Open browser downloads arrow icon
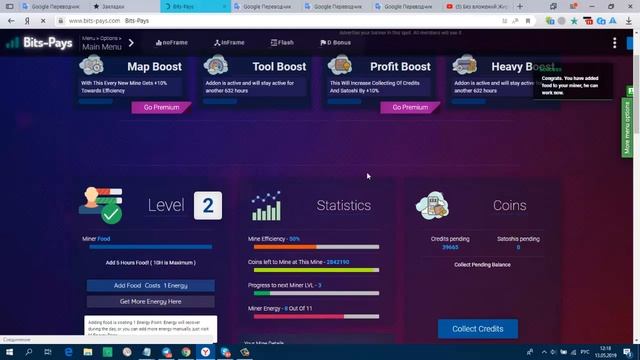This screenshot has width=640, height=360. tap(629, 21)
